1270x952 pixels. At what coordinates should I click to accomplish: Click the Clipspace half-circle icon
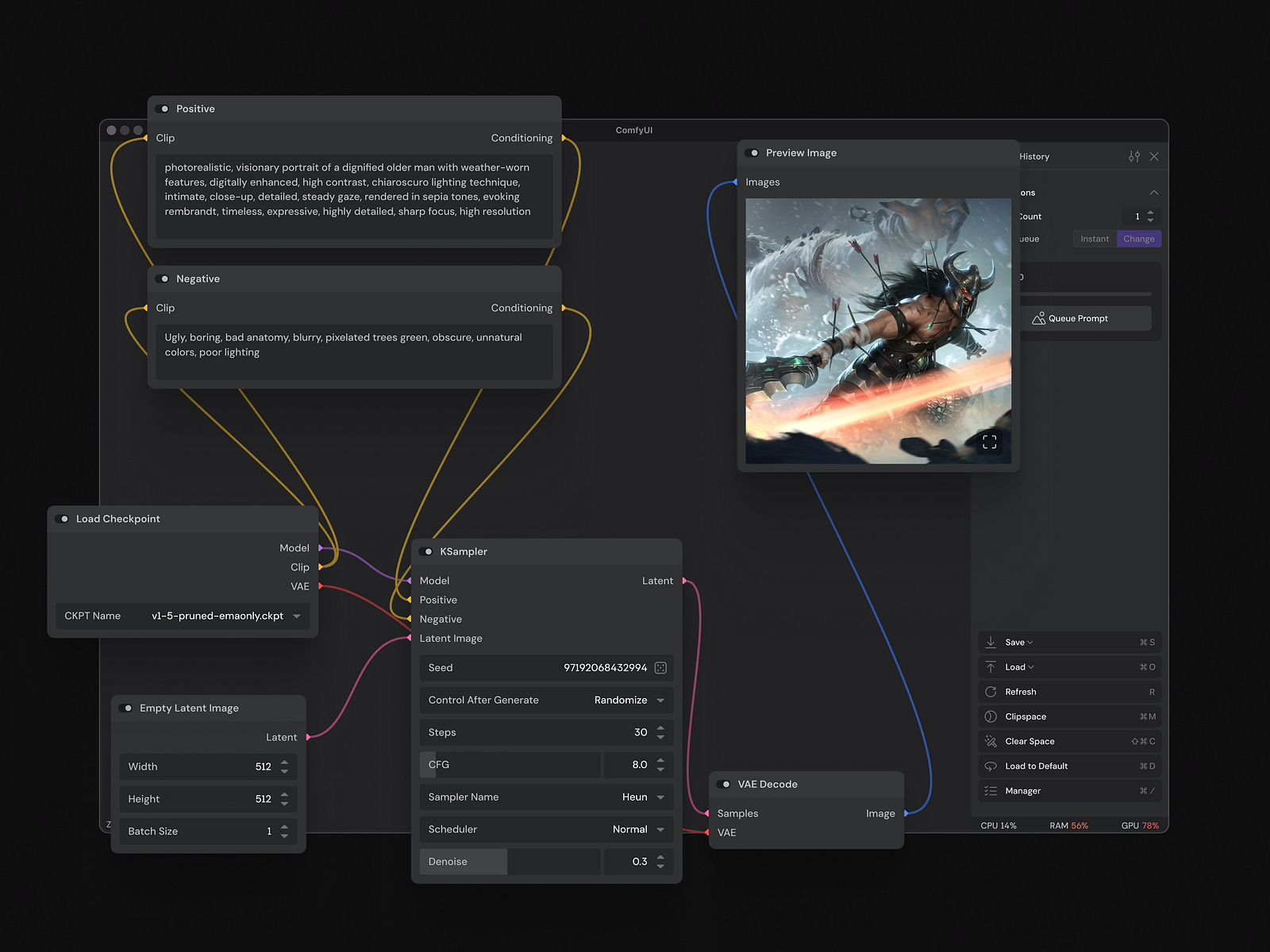point(991,716)
